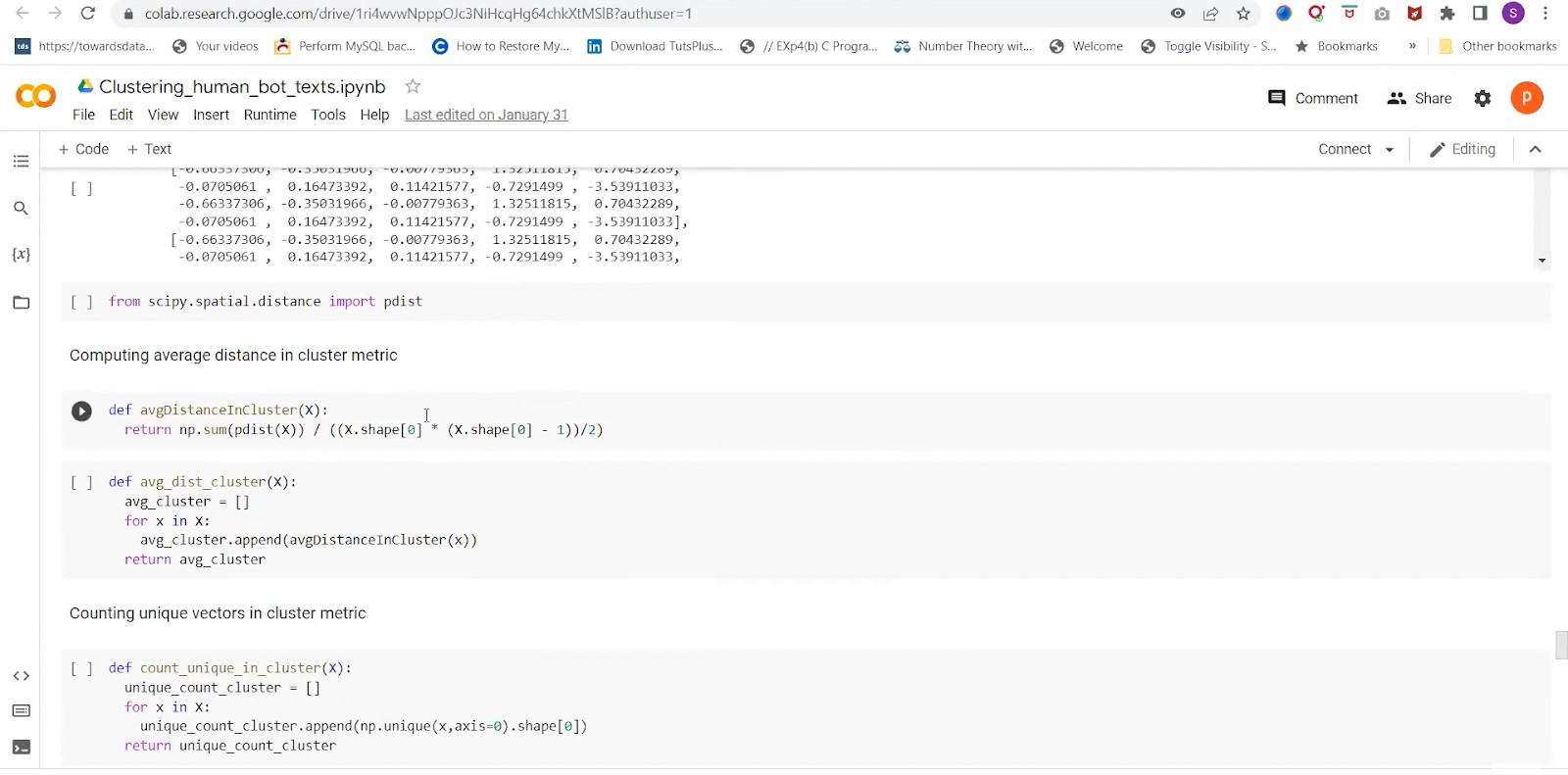Viewport: 1568px width, 775px height.
Task: Open the Runtime menu
Action: 269,115
